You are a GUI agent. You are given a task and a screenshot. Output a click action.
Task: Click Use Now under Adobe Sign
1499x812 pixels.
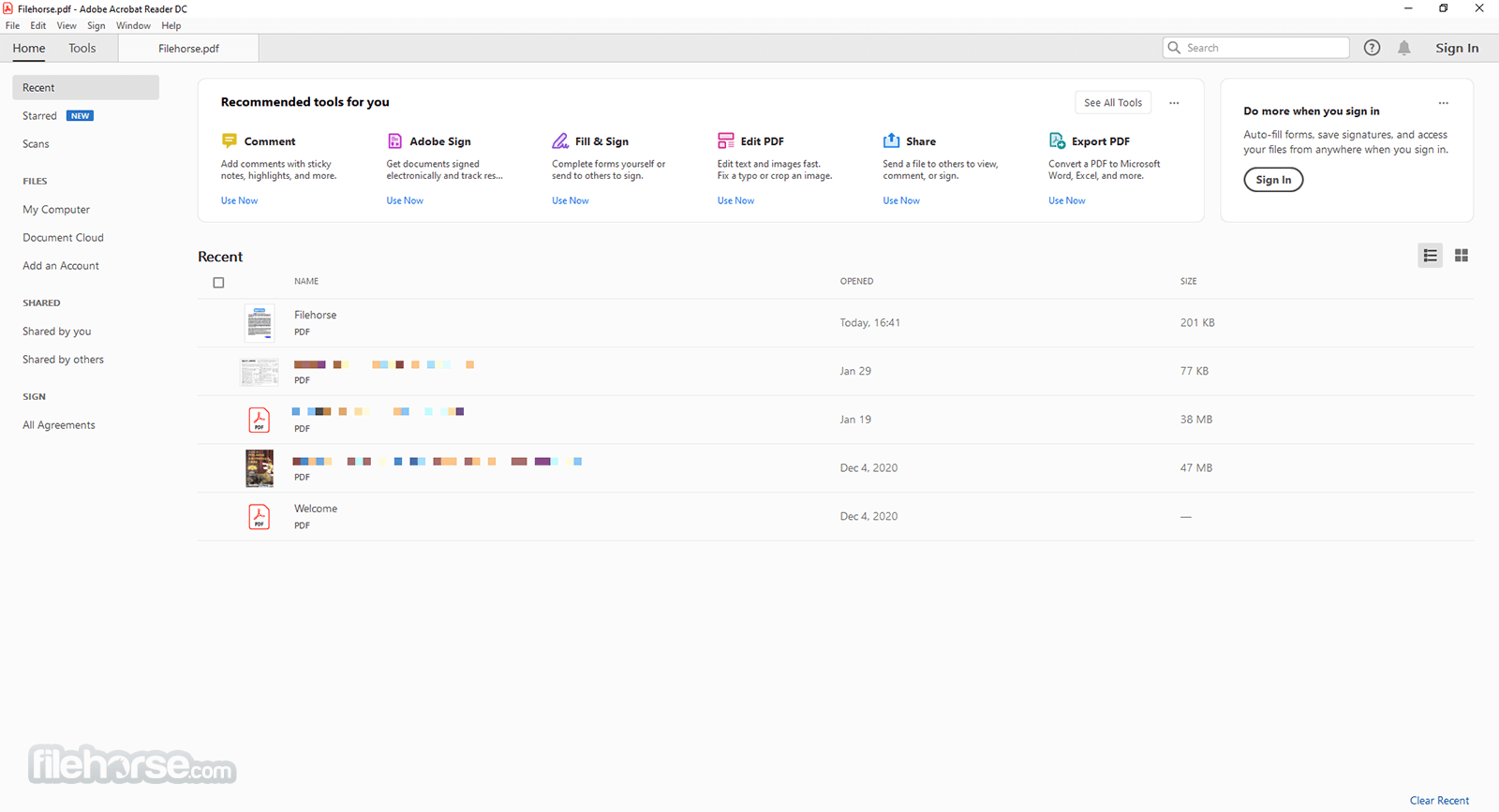[x=405, y=200]
